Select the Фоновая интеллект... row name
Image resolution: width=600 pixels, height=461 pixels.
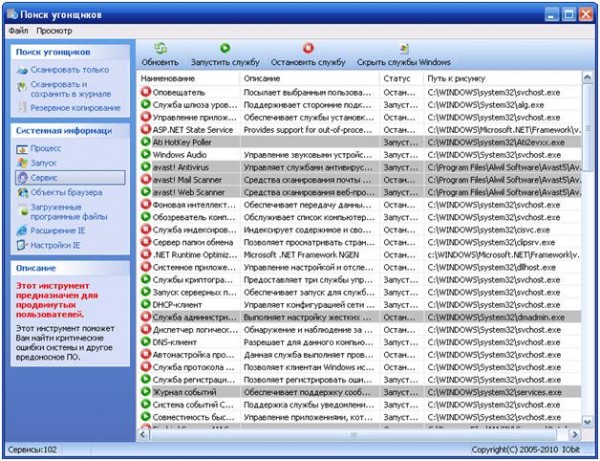(x=194, y=205)
